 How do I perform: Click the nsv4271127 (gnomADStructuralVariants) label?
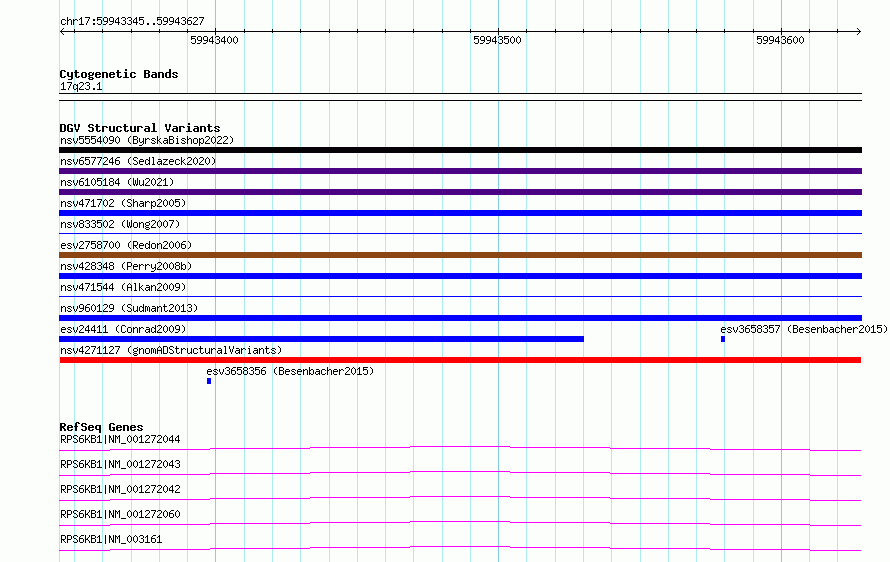click(x=171, y=350)
